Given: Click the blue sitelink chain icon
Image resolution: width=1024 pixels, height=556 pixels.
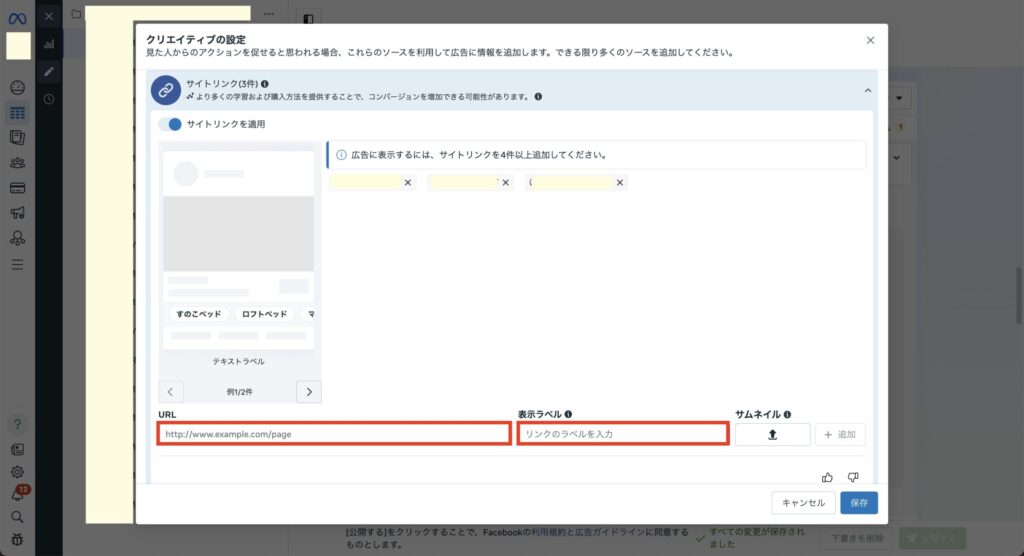Looking at the screenshot, I should tap(166, 90).
